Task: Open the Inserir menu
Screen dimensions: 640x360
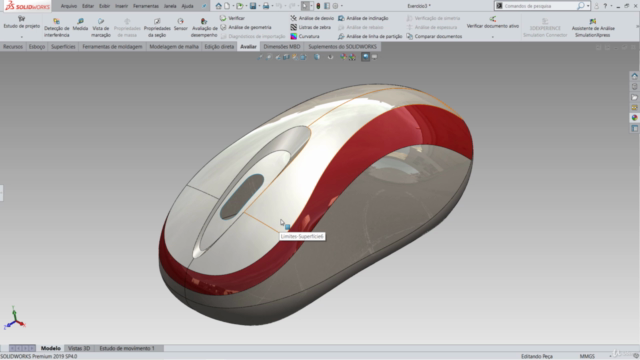Action: pos(121,6)
